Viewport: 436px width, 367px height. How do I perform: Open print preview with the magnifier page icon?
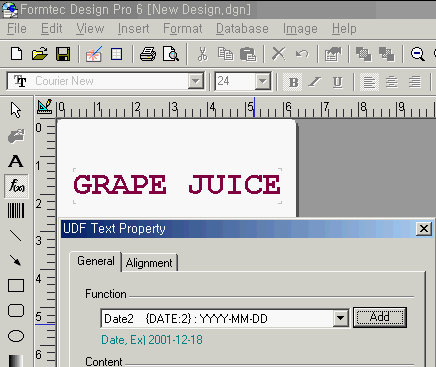(171, 54)
